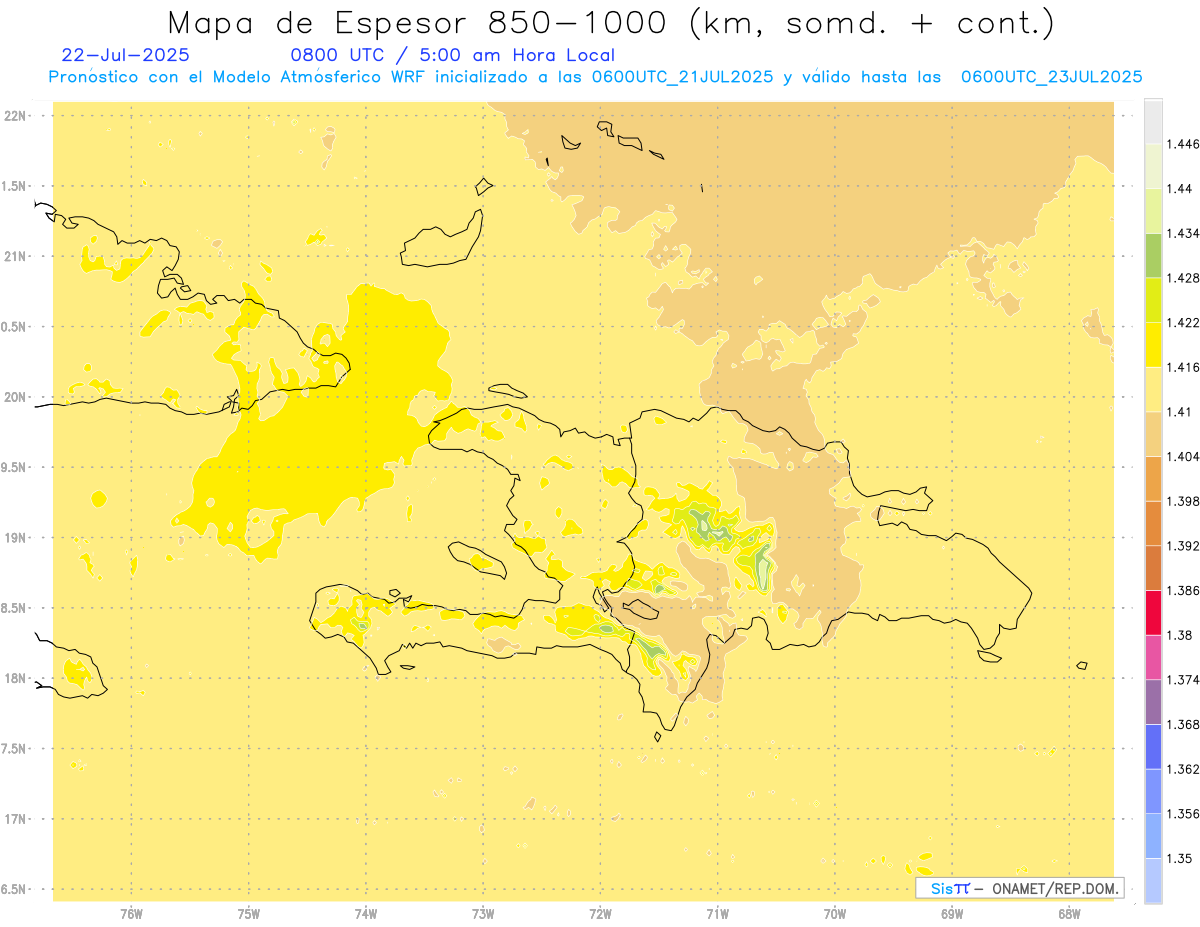Click the colorbar value 1.368
1200x927 pixels.
[x=1185, y=724]
